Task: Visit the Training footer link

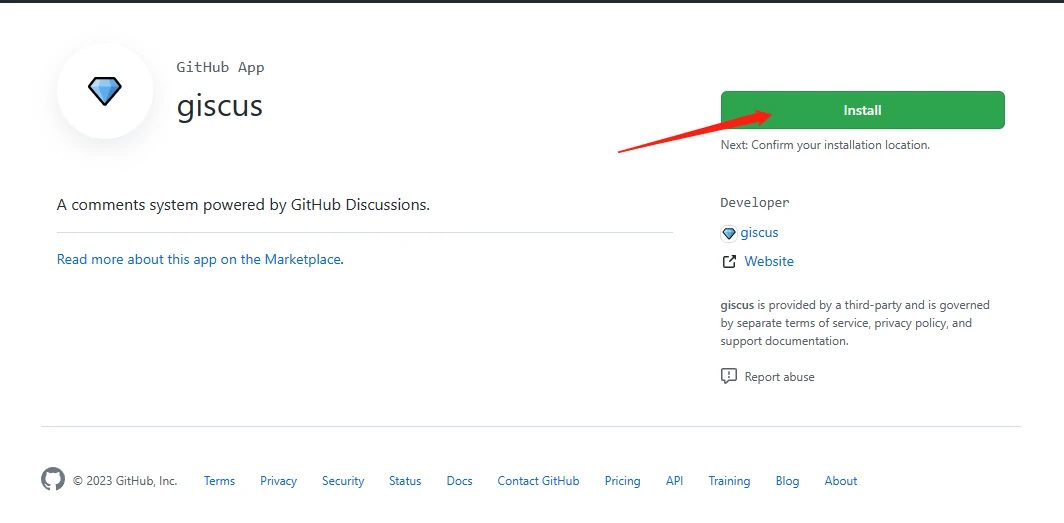Action: click(x=729, y=481)
